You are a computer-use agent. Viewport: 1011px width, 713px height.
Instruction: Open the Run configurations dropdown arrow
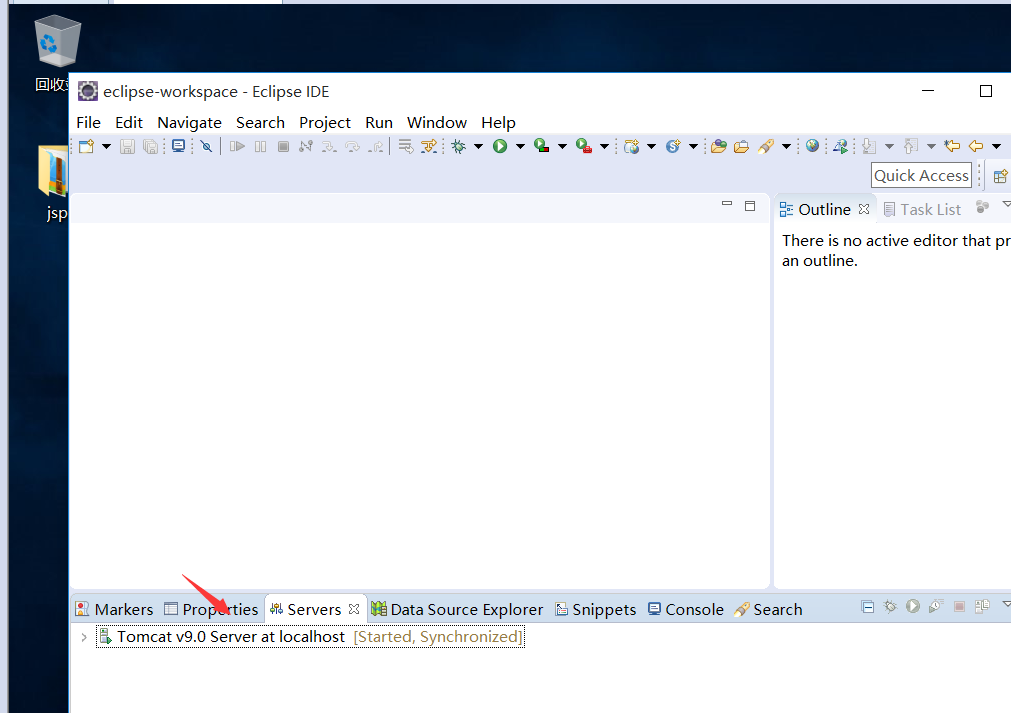coord(520,146)
